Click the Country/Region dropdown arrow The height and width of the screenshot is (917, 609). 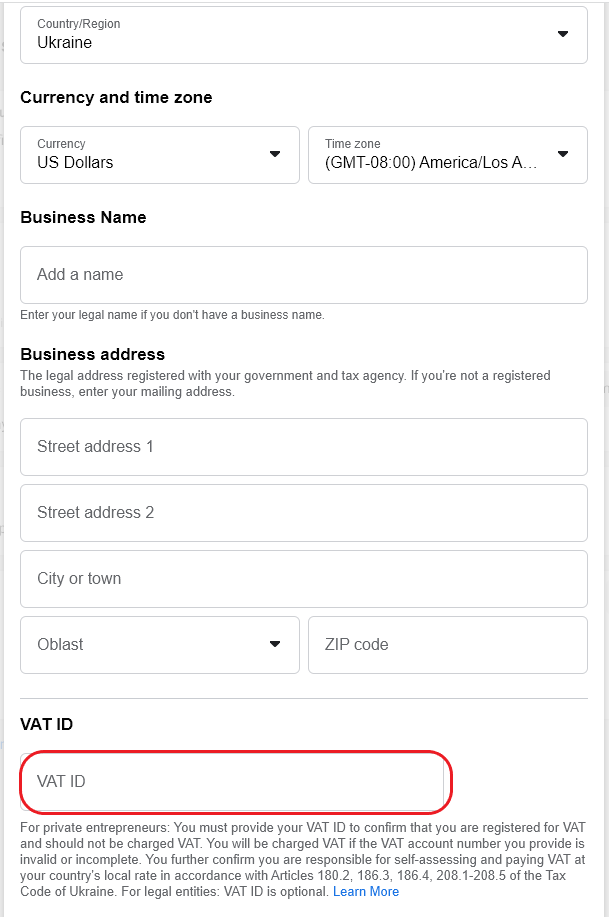click(562, 34)
